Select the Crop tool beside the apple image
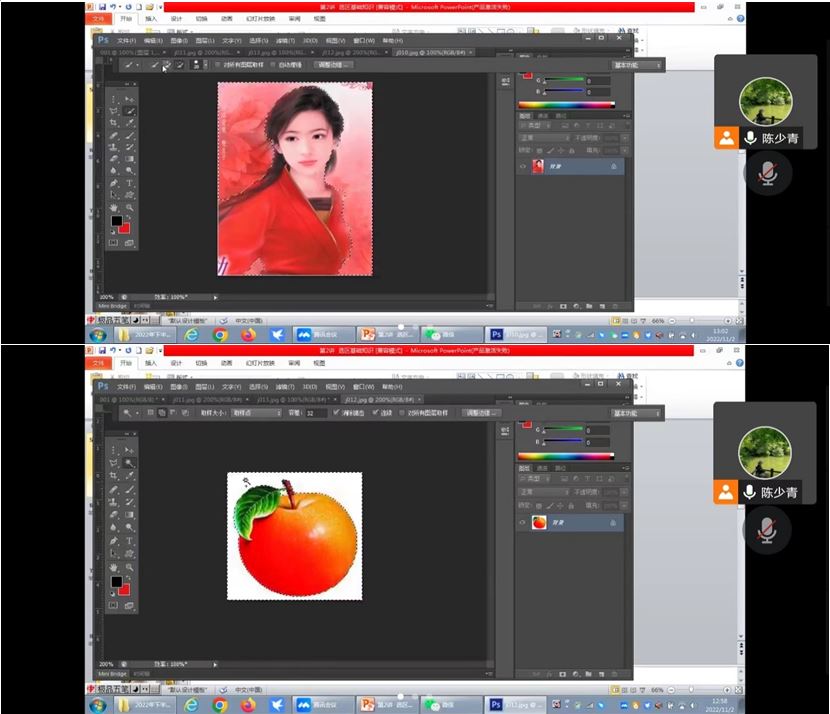This screenshot has height=714, width=830. pos(113,476)
